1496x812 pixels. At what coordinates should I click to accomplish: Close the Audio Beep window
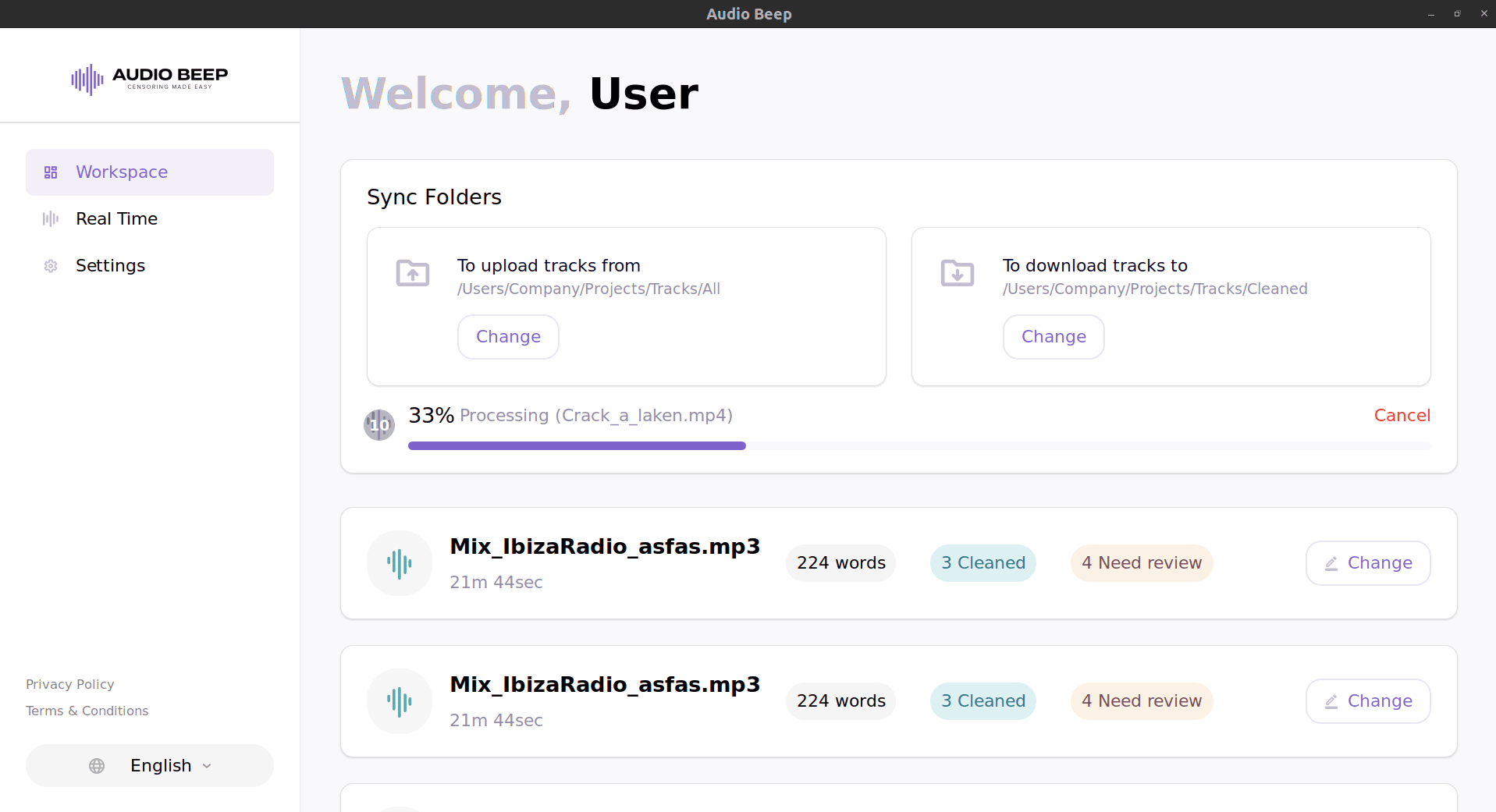point(1484,14)
